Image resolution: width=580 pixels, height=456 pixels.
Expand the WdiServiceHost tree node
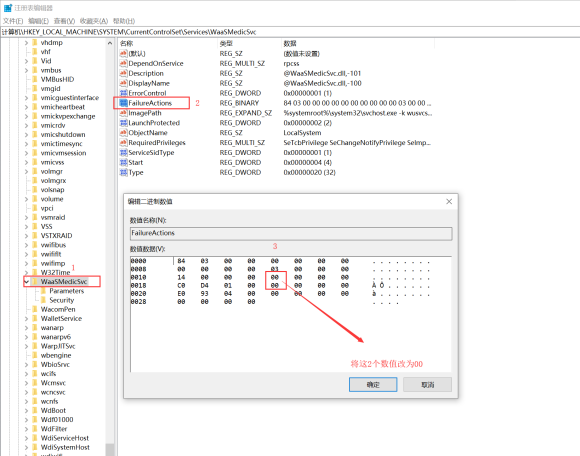pyautogui.click(x=27, y=438)
